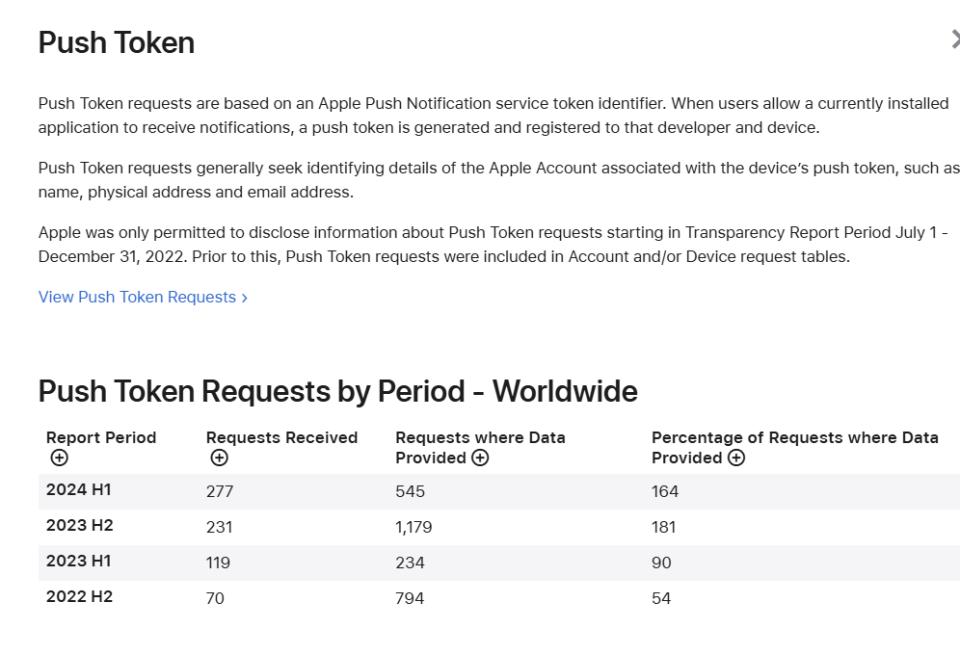Select Requests where Data Provided header
960x655 pixels.
[x=480, y=447]
